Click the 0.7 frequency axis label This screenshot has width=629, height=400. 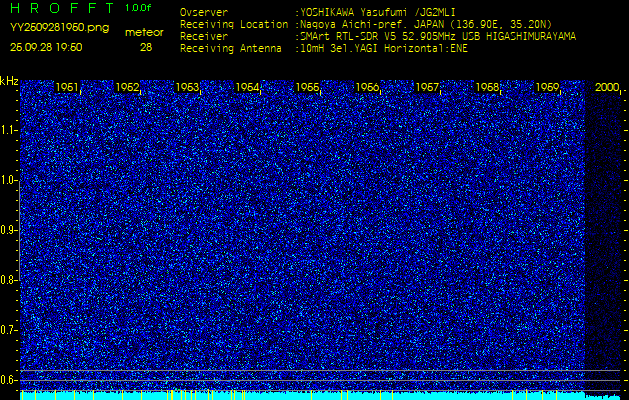pyautogui.click(x=8, y=330)
